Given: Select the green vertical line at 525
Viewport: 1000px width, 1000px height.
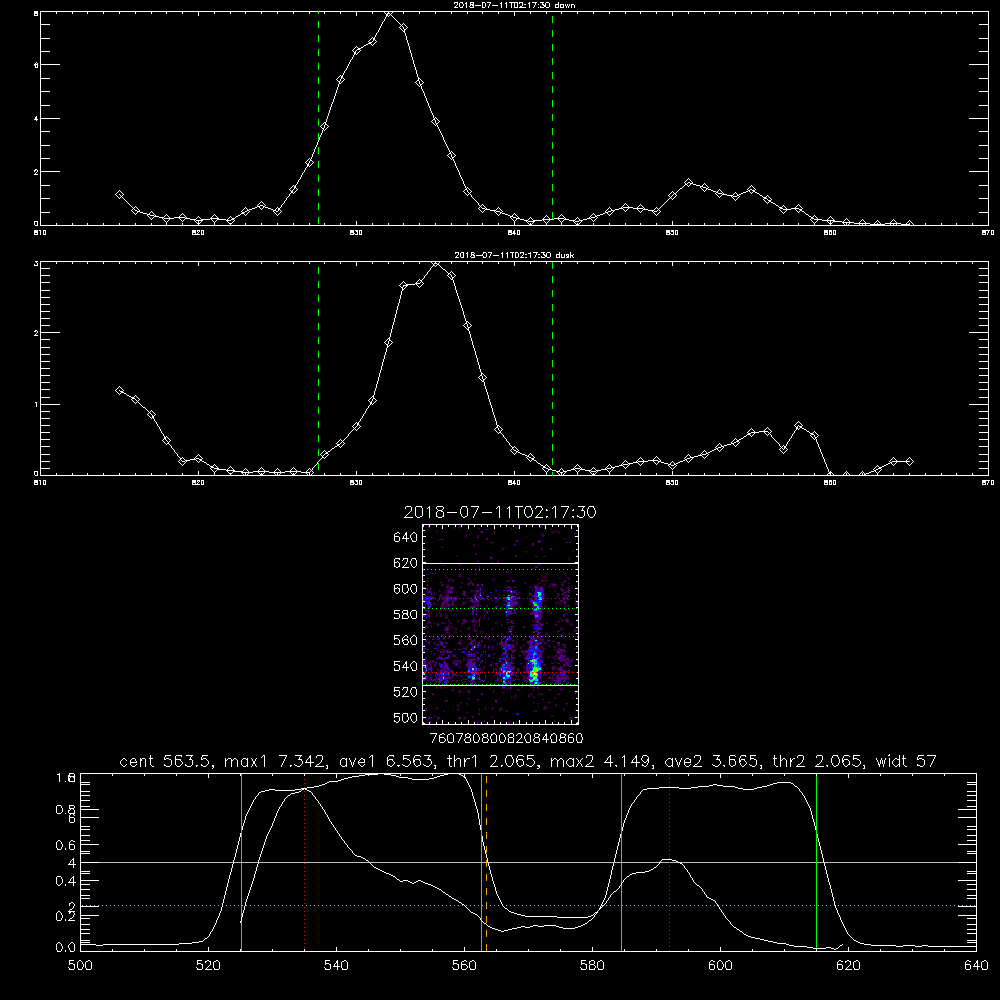Looking at the screenshot, I should click(242, 862).
